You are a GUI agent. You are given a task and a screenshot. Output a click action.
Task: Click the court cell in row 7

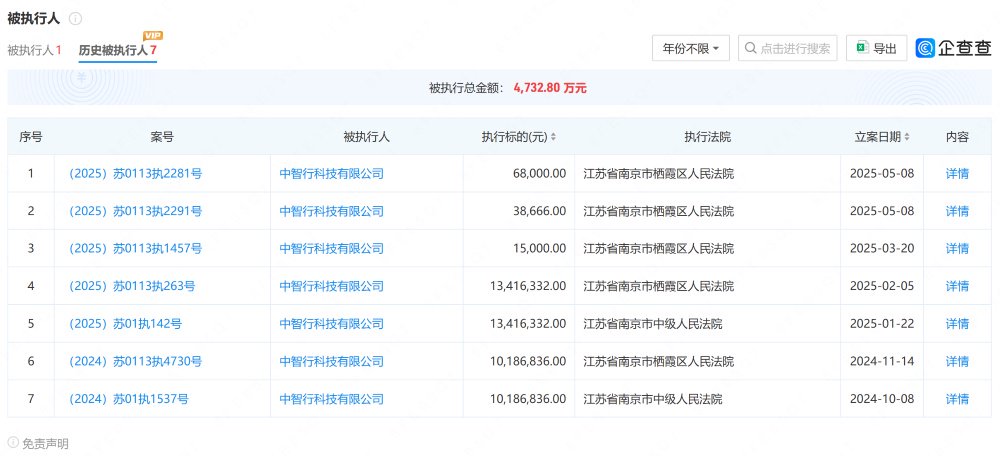coord(707,399)
